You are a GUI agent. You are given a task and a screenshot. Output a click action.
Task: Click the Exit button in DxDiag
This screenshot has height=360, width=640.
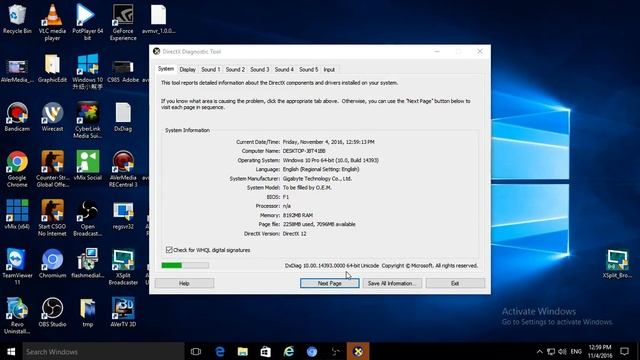(455, 283)
